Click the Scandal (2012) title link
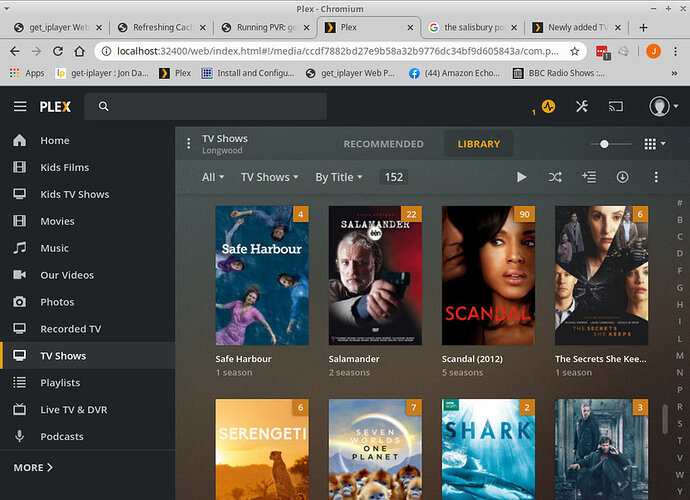This screenshot has height=500, width=690. tap(472, 359)
